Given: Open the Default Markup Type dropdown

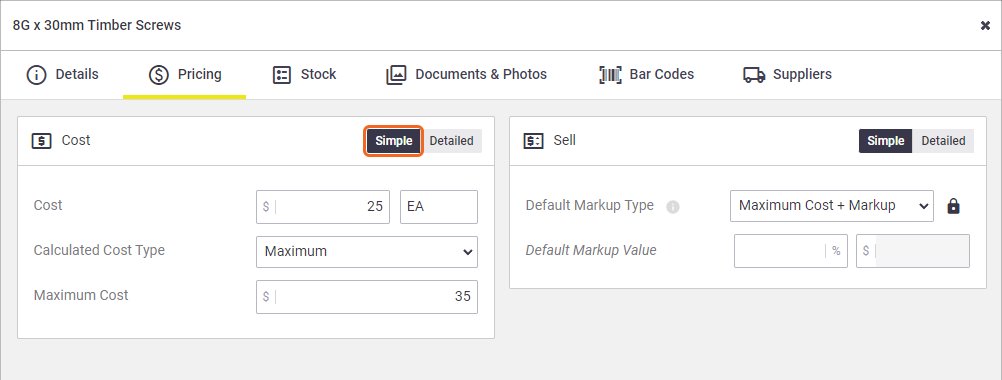Looking at the screenshot, I should [831, 206].
